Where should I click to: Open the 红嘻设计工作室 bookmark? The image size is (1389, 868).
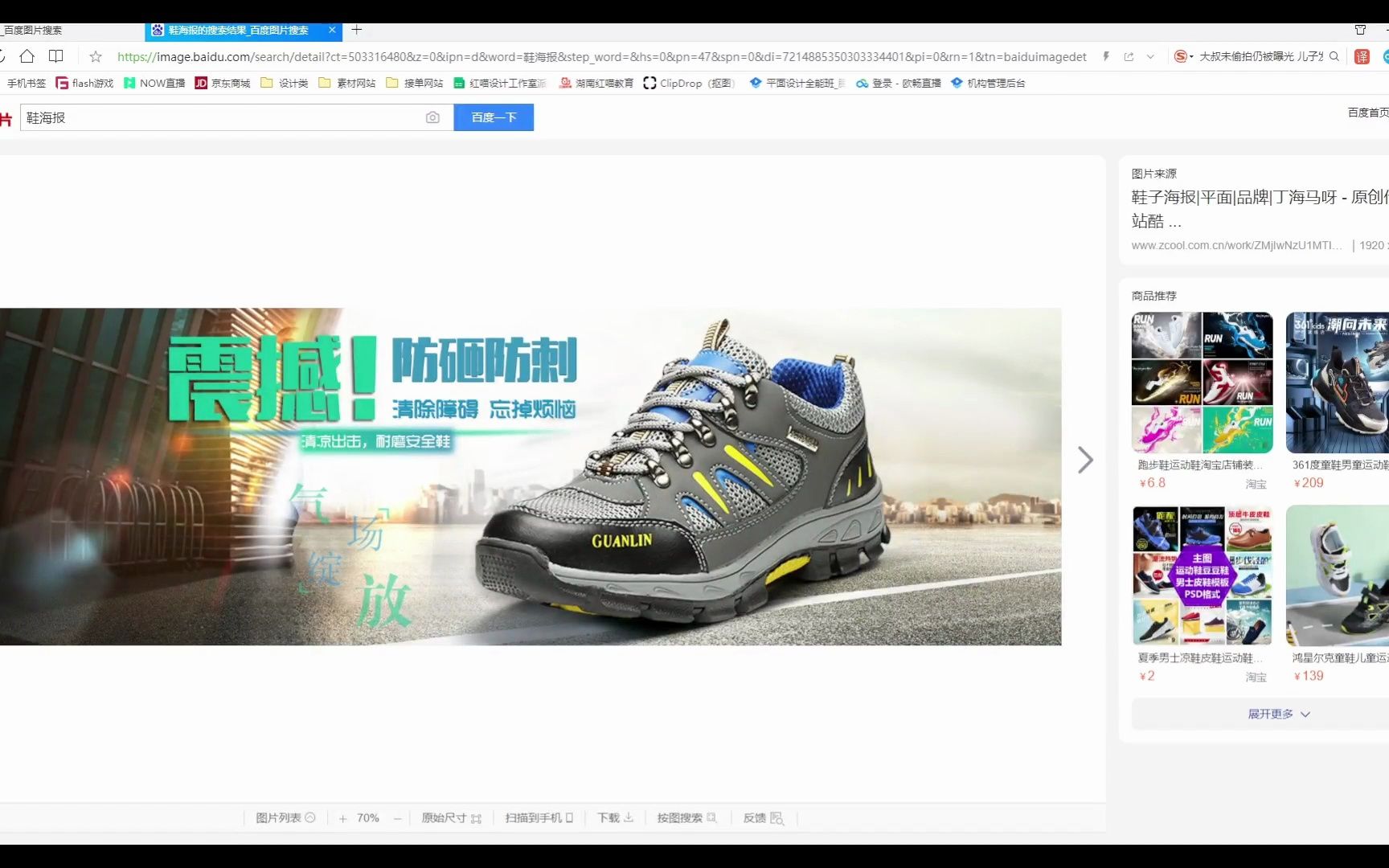coord(499,83)
